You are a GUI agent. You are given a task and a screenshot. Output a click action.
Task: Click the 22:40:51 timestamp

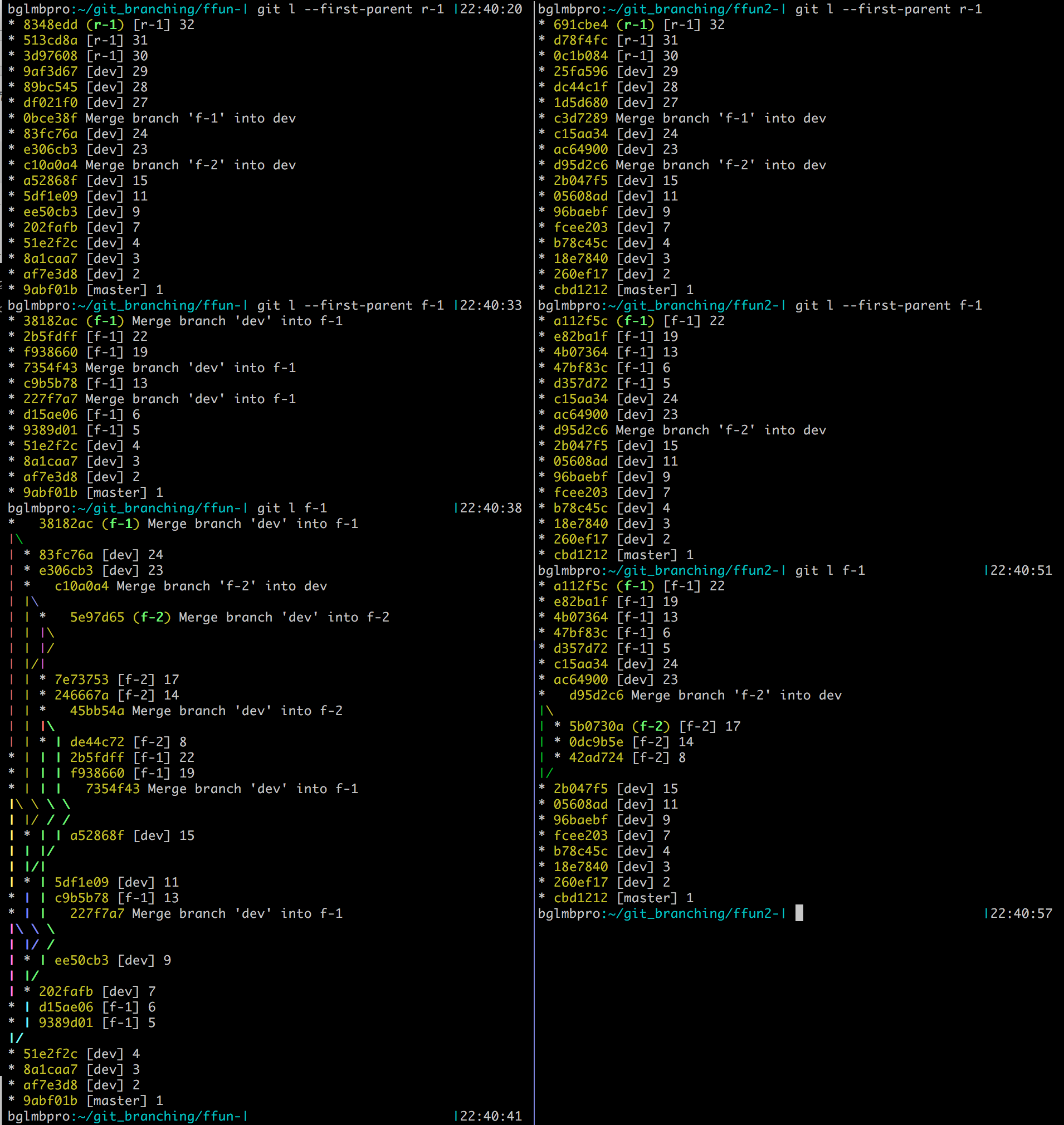pos(1022,570)
